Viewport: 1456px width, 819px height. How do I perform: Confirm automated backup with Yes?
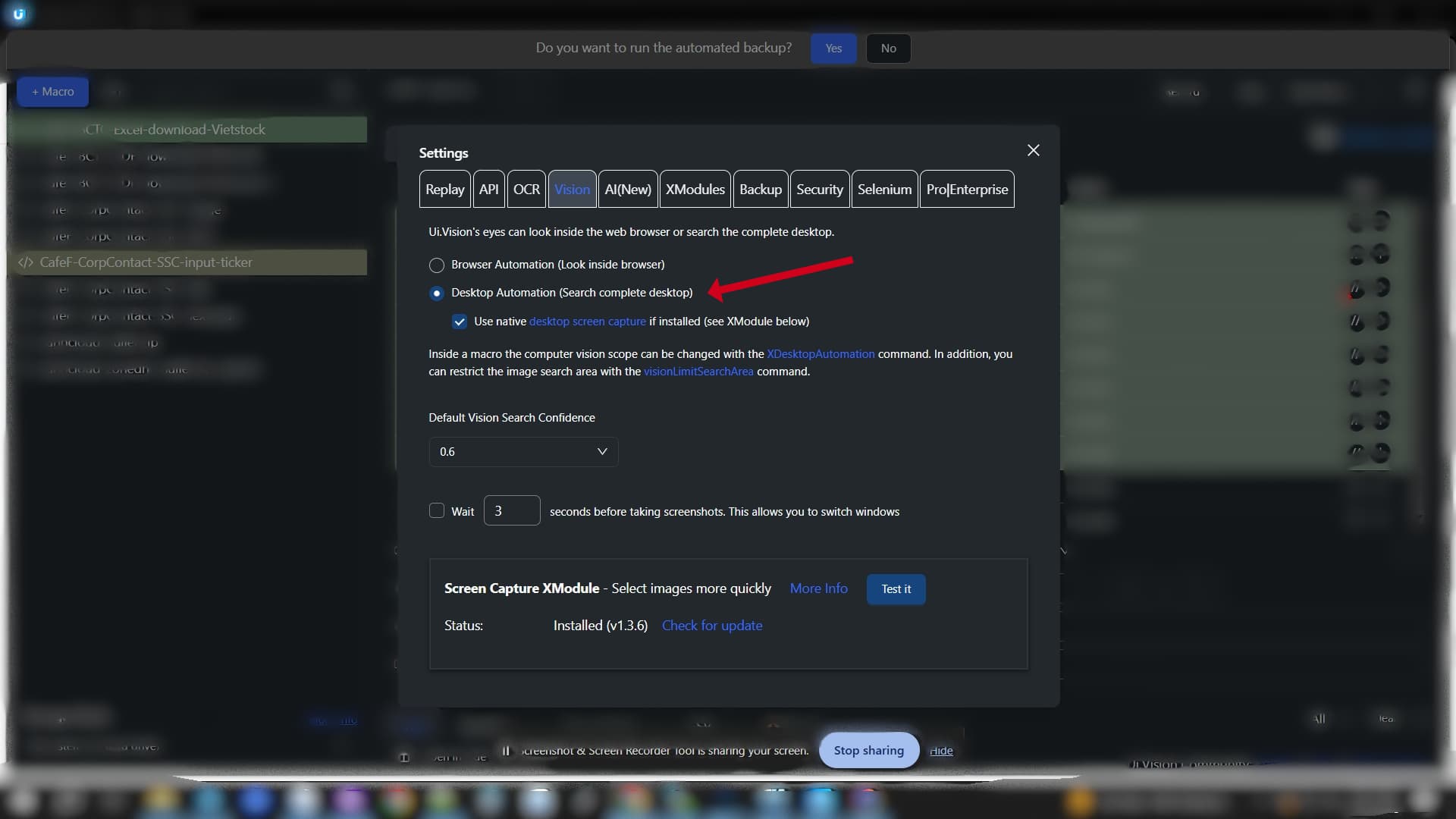click(833, 49)
